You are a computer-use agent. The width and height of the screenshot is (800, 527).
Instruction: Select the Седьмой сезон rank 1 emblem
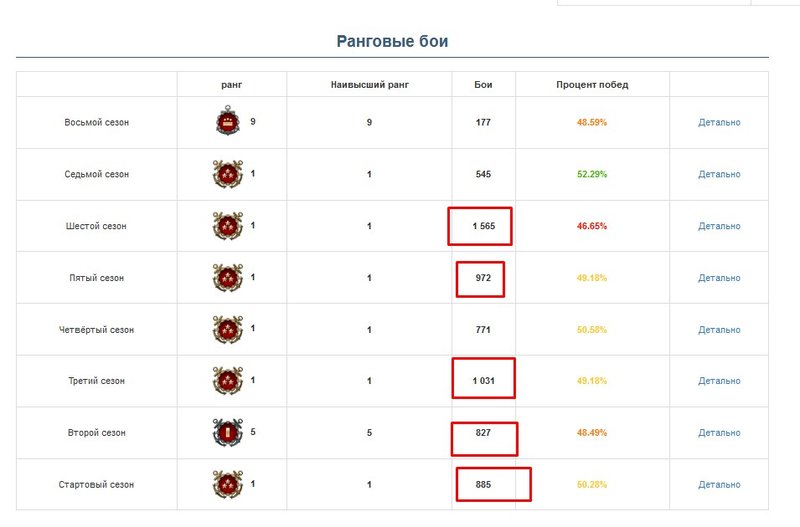click(228, 173)
